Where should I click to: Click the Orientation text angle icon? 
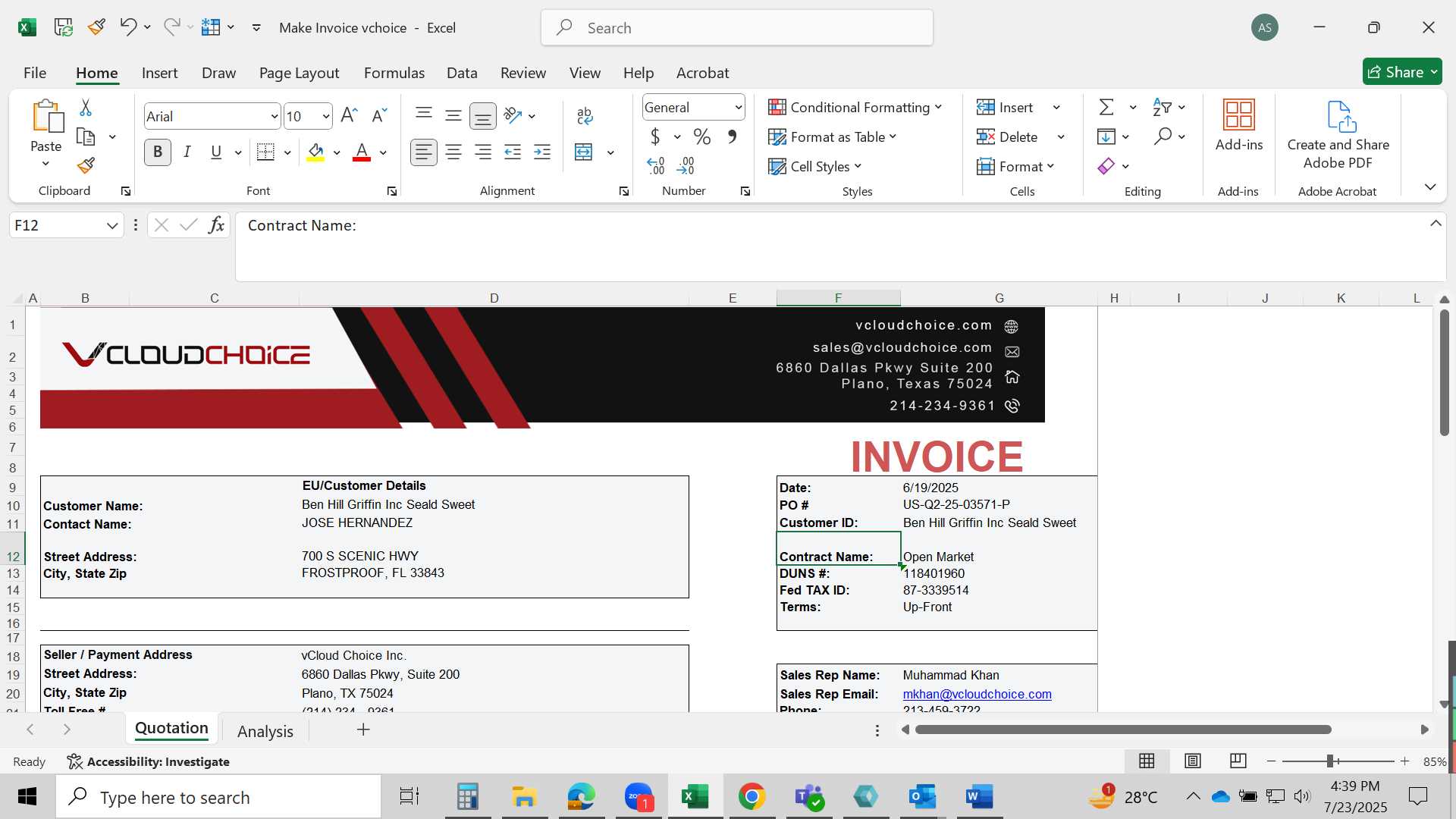(x=513, y=115)
